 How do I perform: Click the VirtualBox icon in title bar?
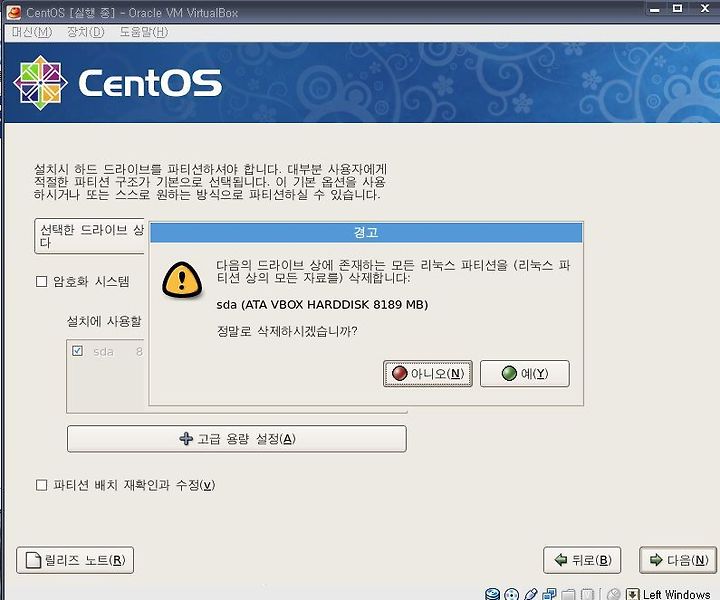[x=14, y=12]
